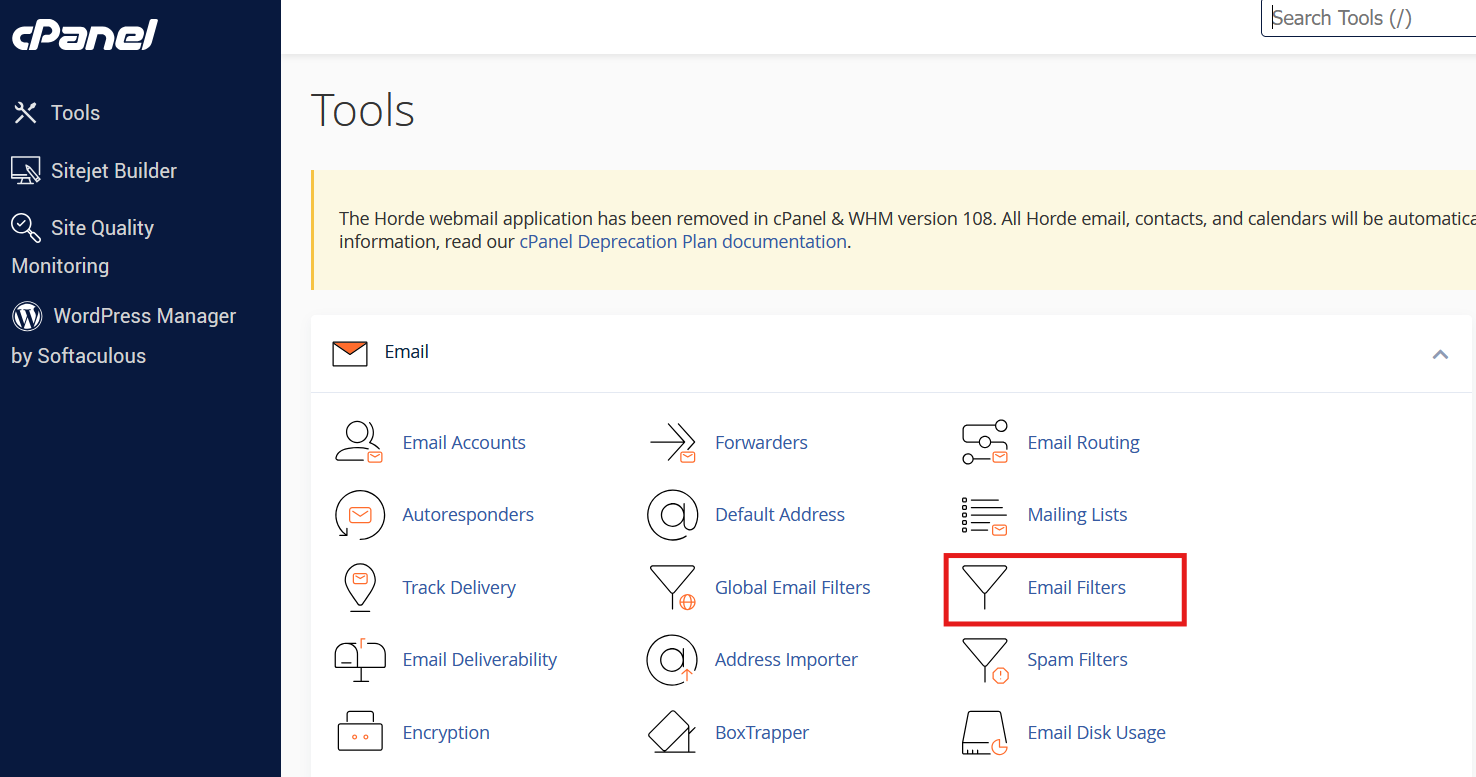Viewport: 1476px width, 777px height.
Task: Open the BoxTrapper link
Action: pos(762,733)
